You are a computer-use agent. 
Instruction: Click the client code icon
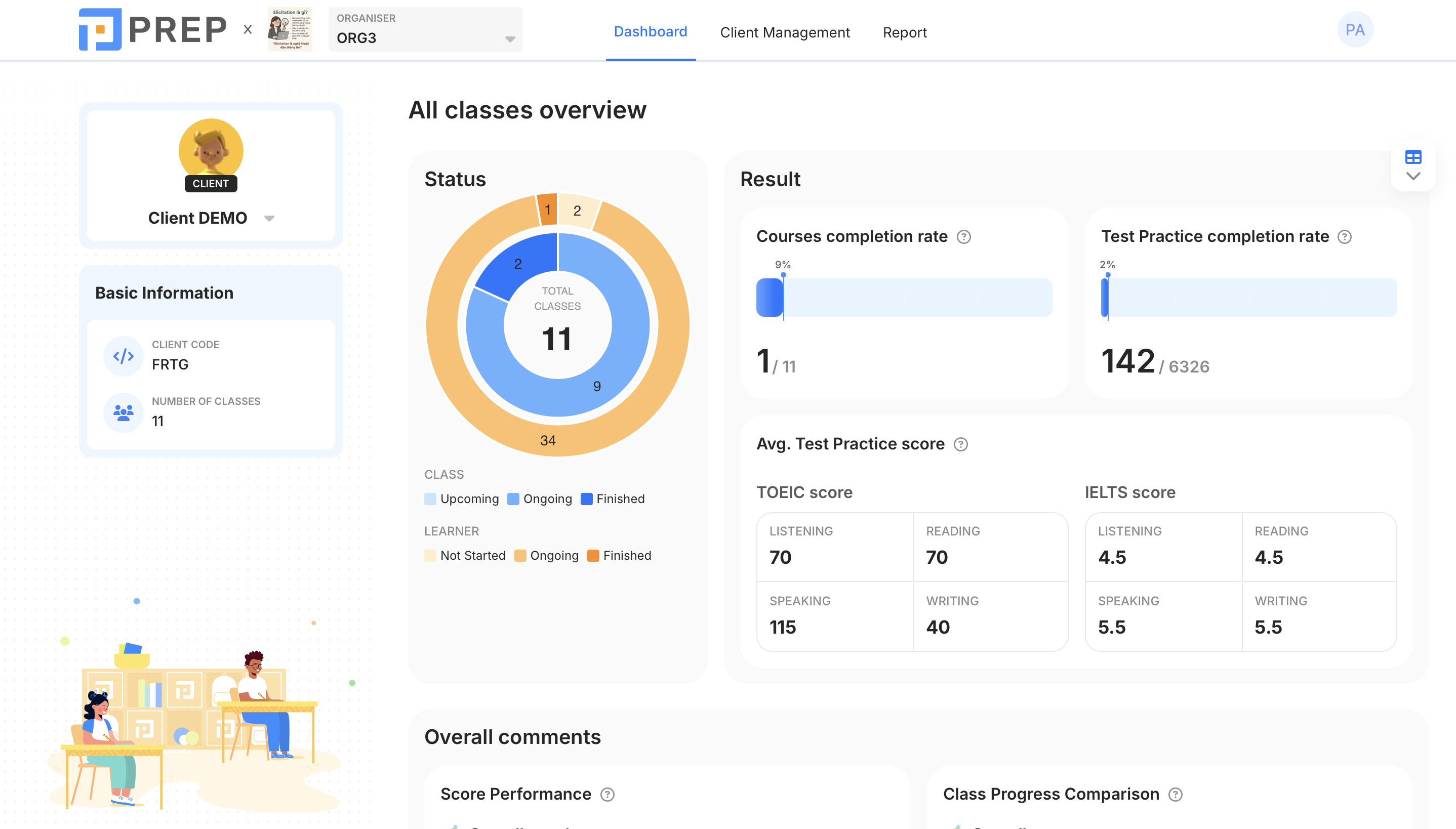click(123, 356)
